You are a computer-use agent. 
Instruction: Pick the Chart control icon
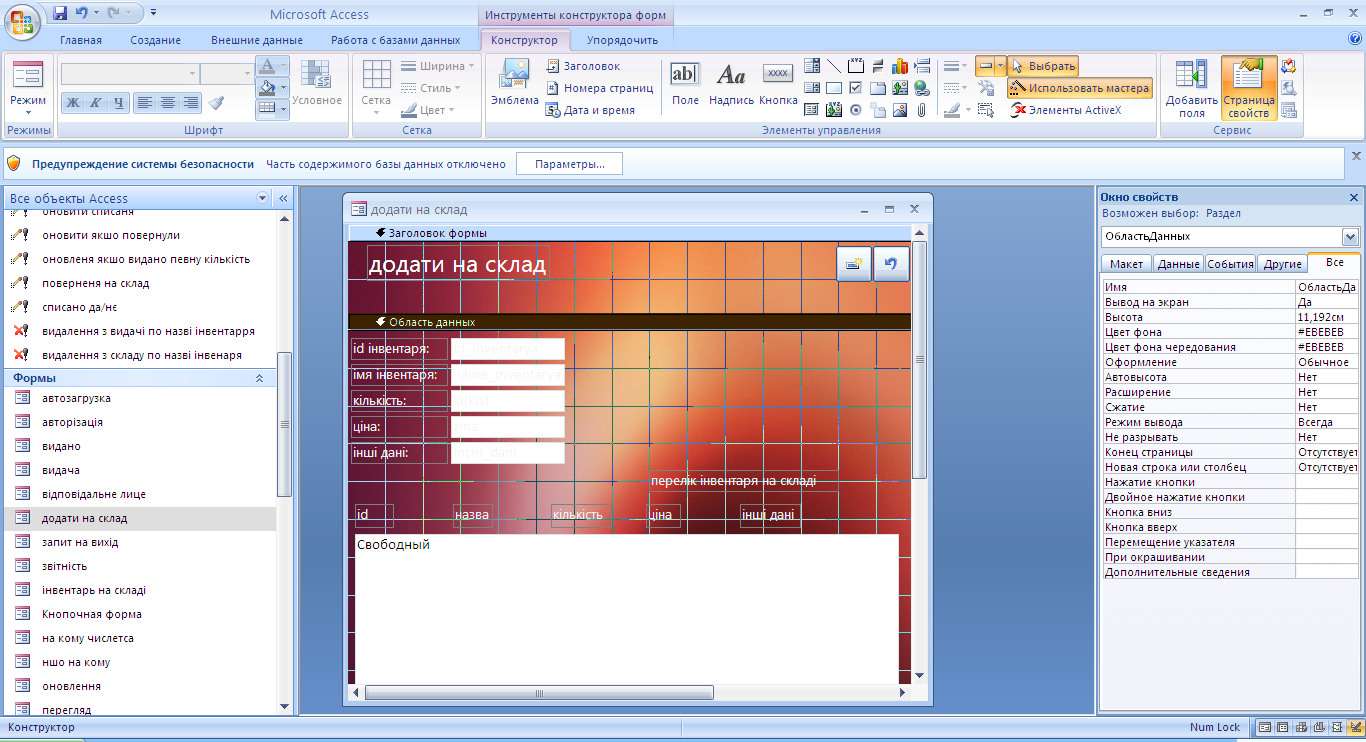pos(900,66)
